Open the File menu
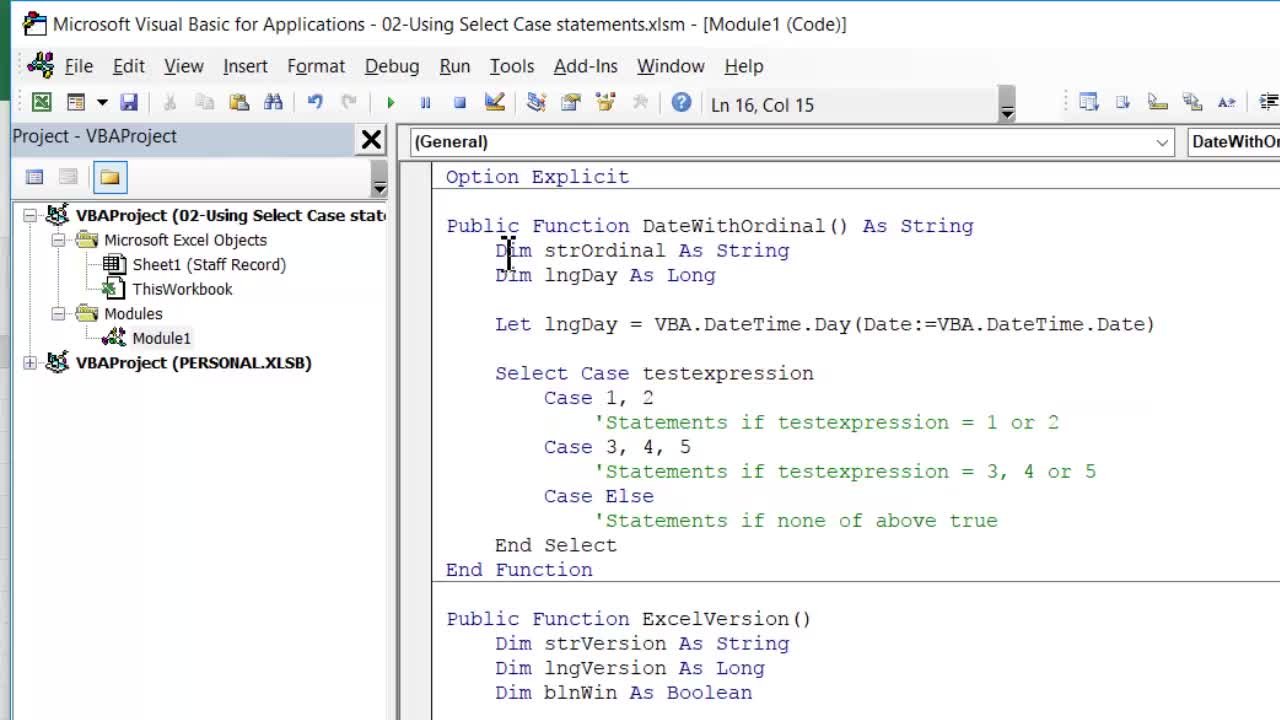 click(79, 66)
